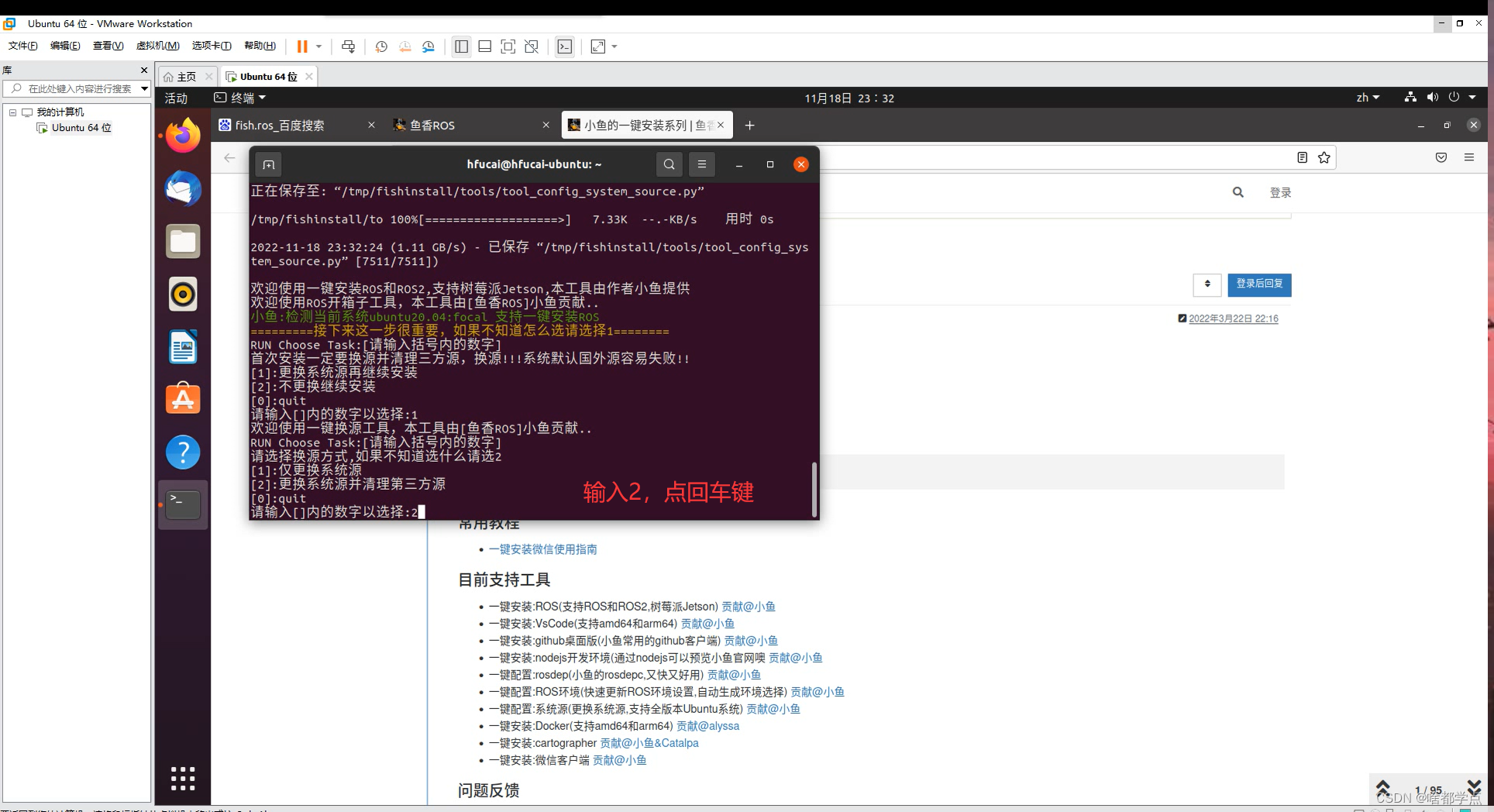Take a VM snapshot icon
This screenshot has width=1494, height=812.
click(381, 46)
